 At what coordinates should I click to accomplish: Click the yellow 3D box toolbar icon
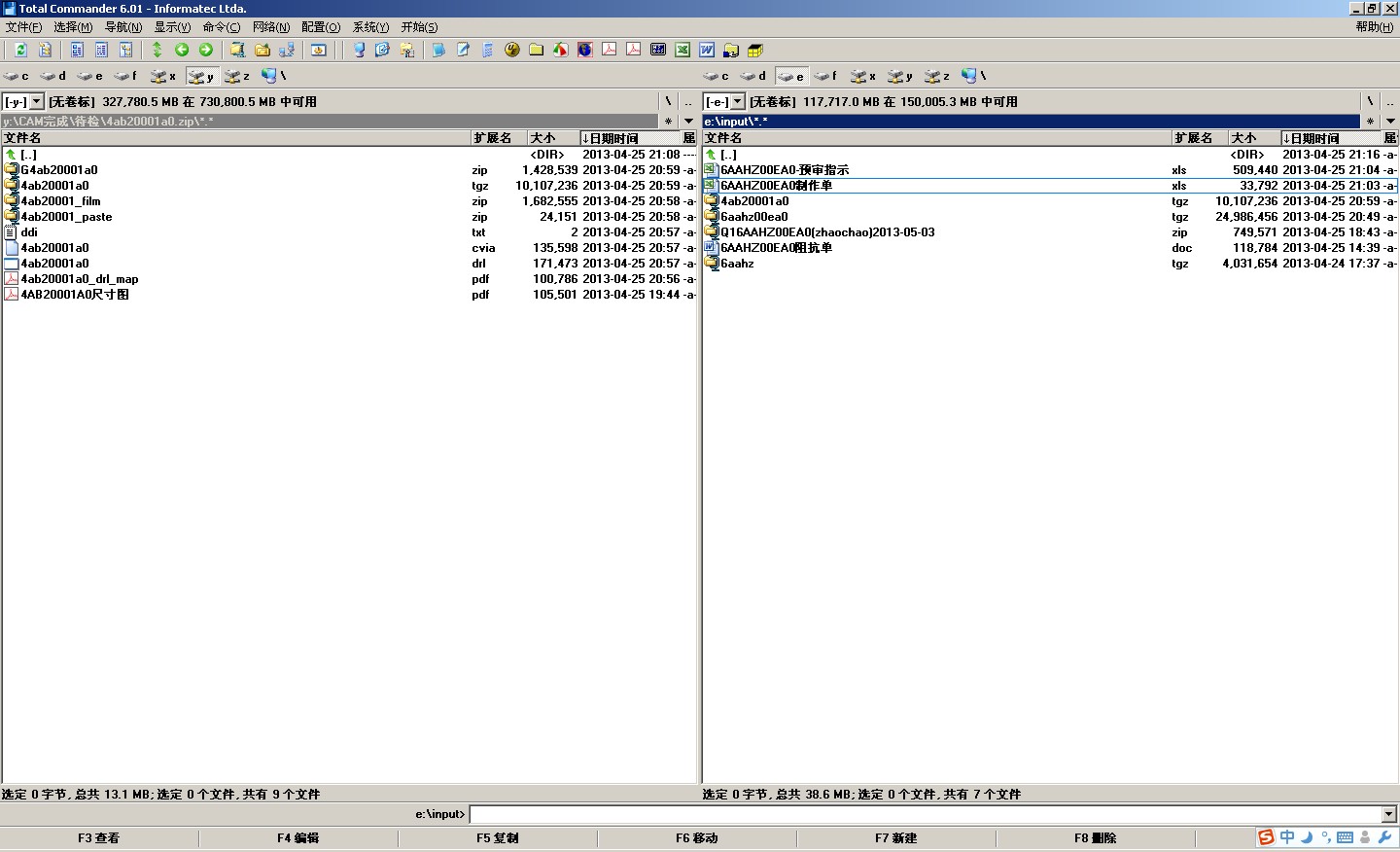(x=755, y=50)
